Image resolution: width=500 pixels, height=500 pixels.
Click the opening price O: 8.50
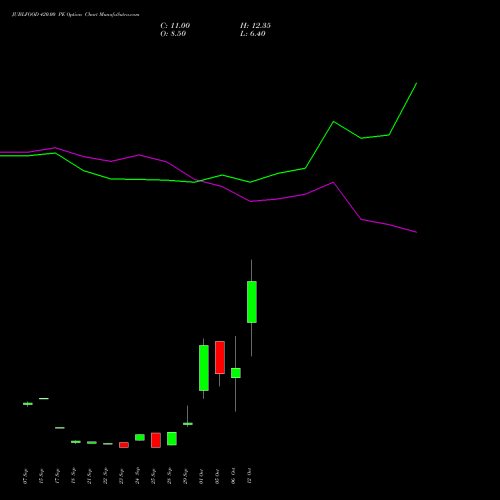173,34
